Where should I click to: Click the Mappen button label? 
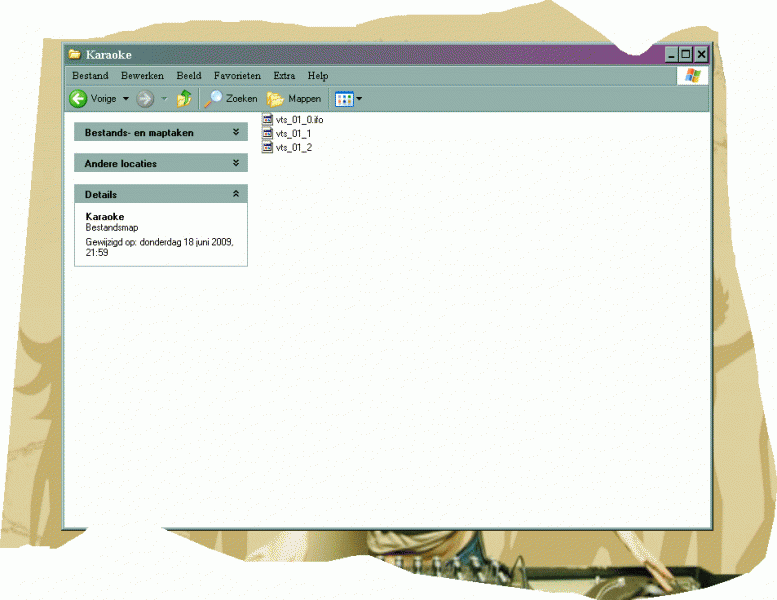point(304,99)
